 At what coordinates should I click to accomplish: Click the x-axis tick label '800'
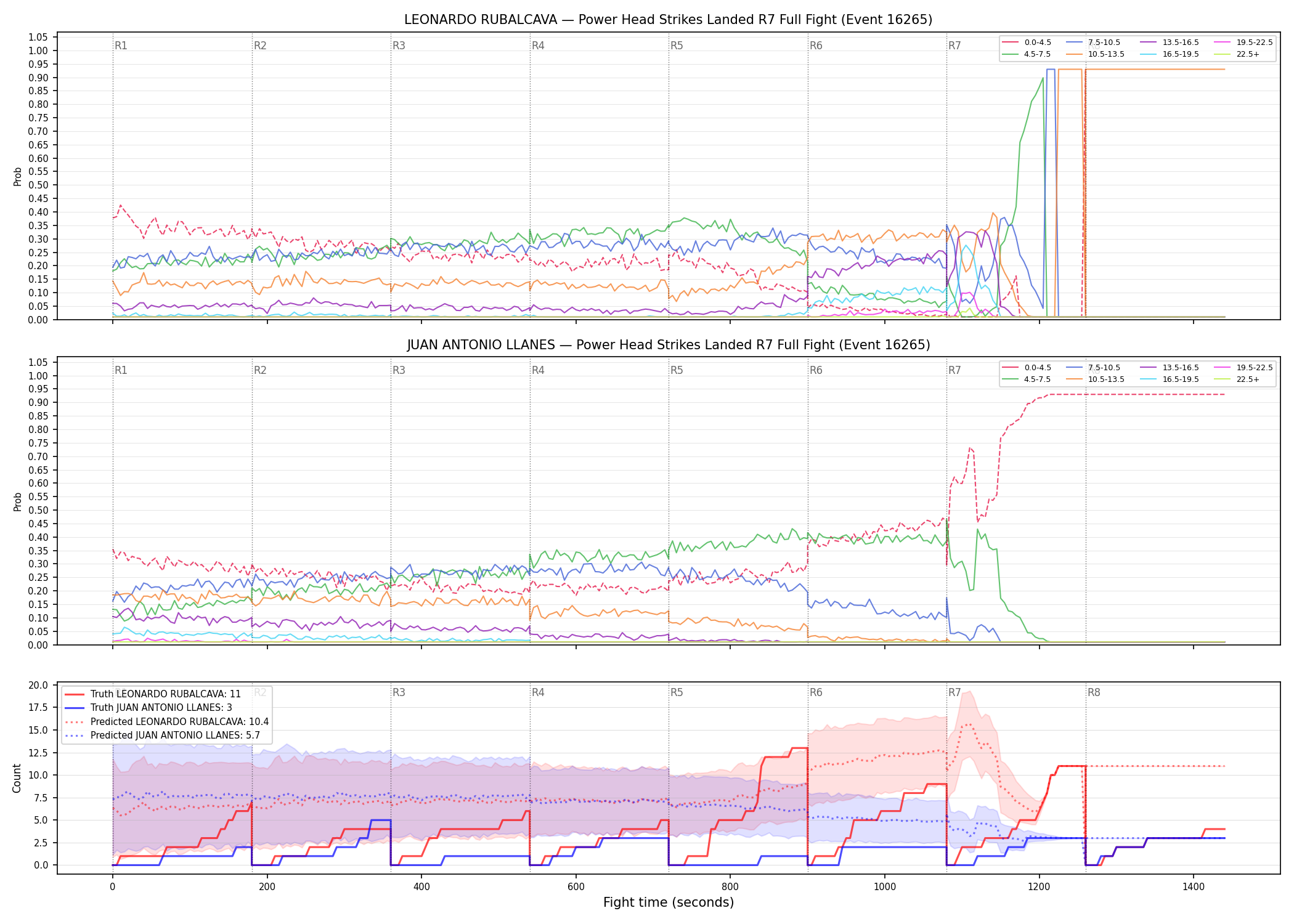730,887
